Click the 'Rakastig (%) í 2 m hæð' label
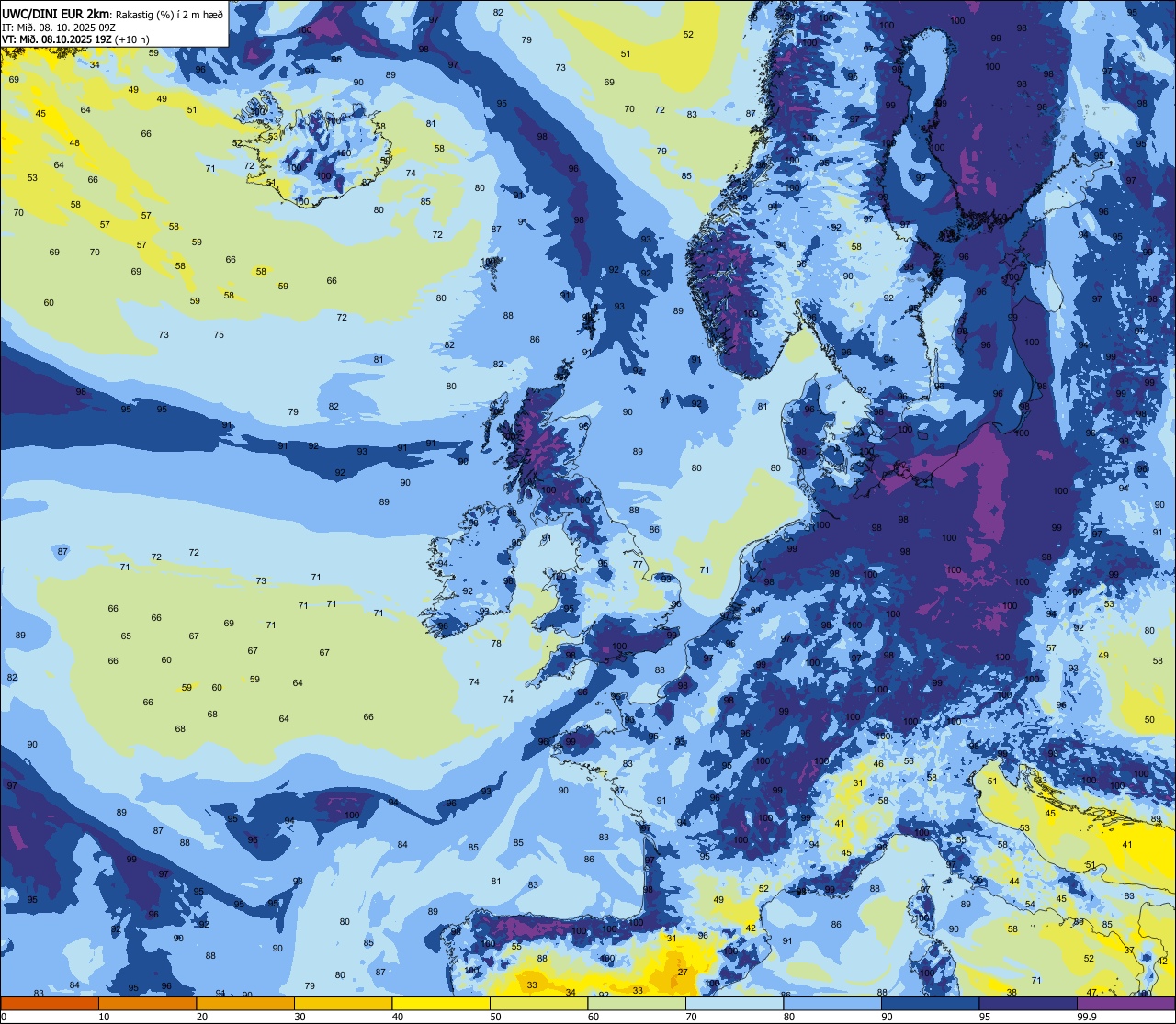1176x1024 pixels. (x=169, y=14)
